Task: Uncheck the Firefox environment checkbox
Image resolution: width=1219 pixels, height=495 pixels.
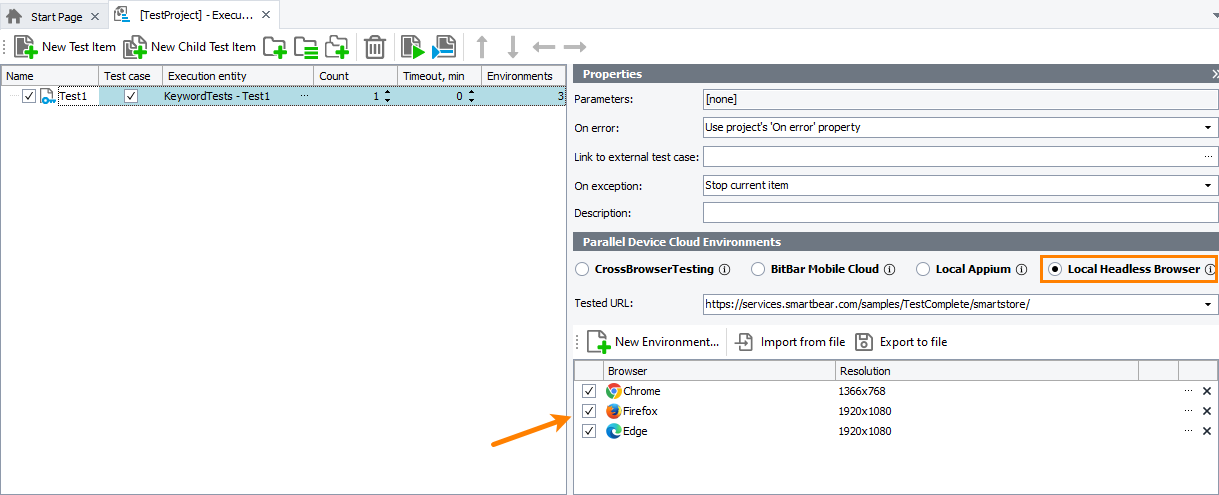Action: click(x=589, y=411)
